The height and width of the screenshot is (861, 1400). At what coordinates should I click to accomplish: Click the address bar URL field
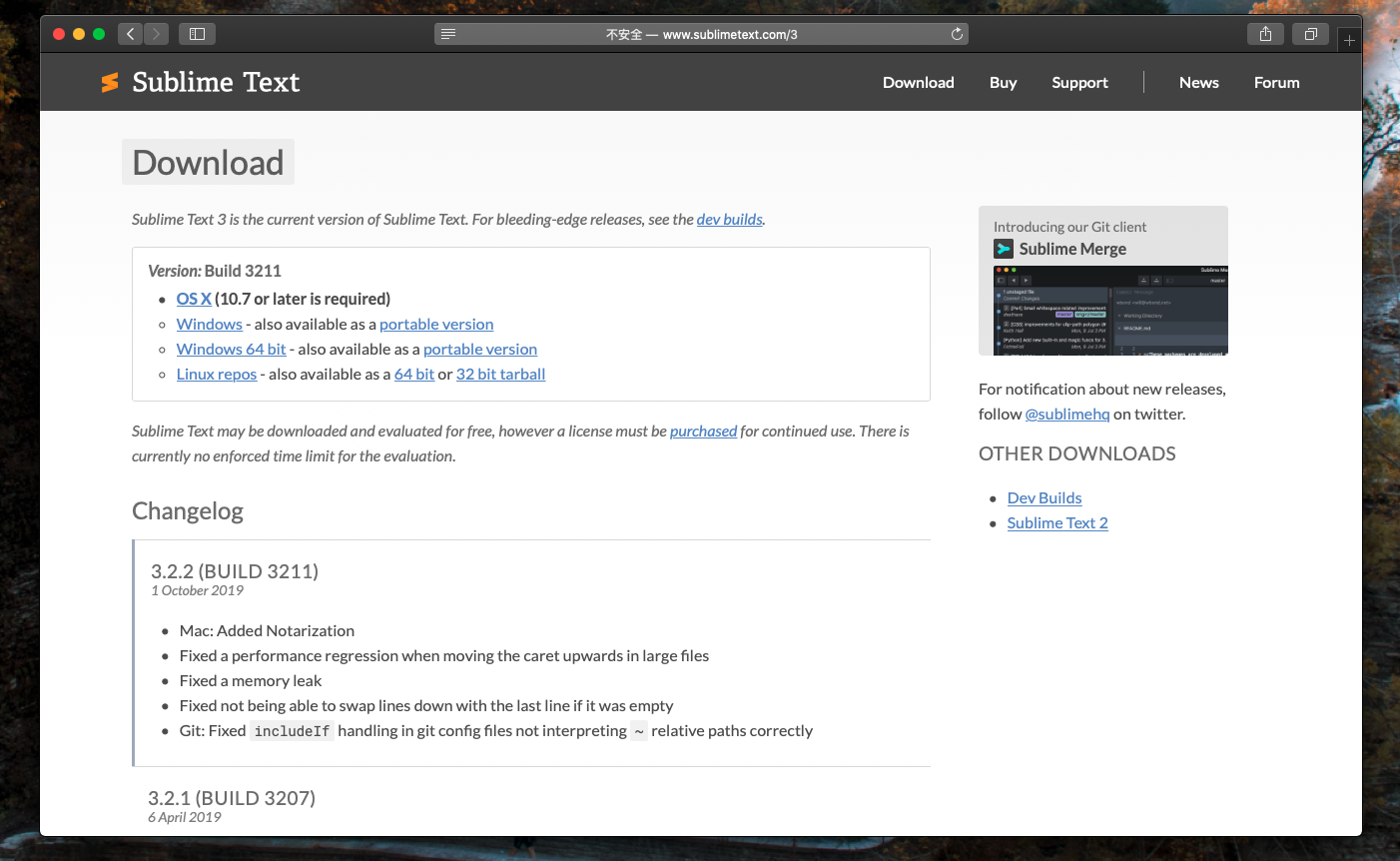701,34
